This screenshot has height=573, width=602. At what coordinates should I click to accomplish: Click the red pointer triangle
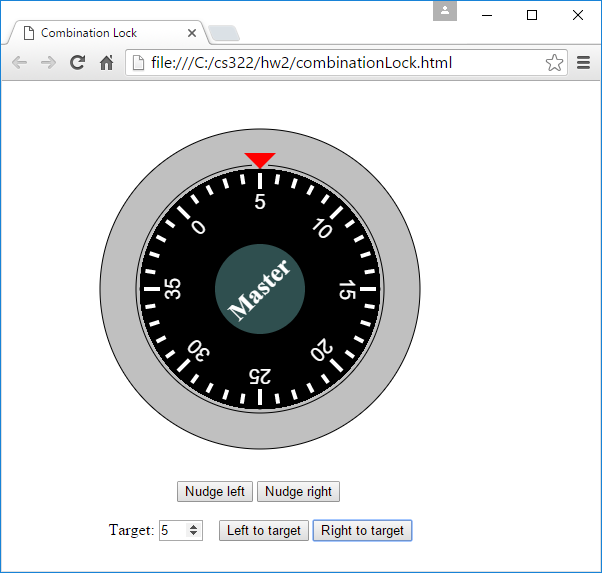click(x=260, y=159)
